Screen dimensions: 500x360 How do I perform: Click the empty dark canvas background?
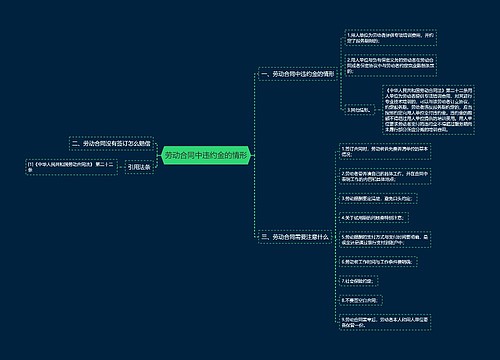click(x=133, y=267)
